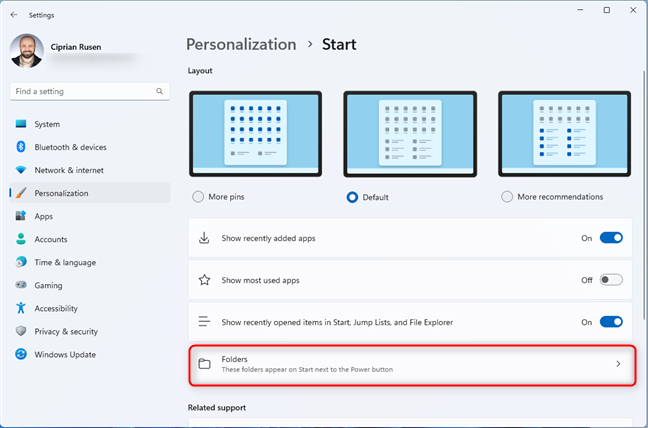Open Bluetooth & devices settings

tap(90, 147)
